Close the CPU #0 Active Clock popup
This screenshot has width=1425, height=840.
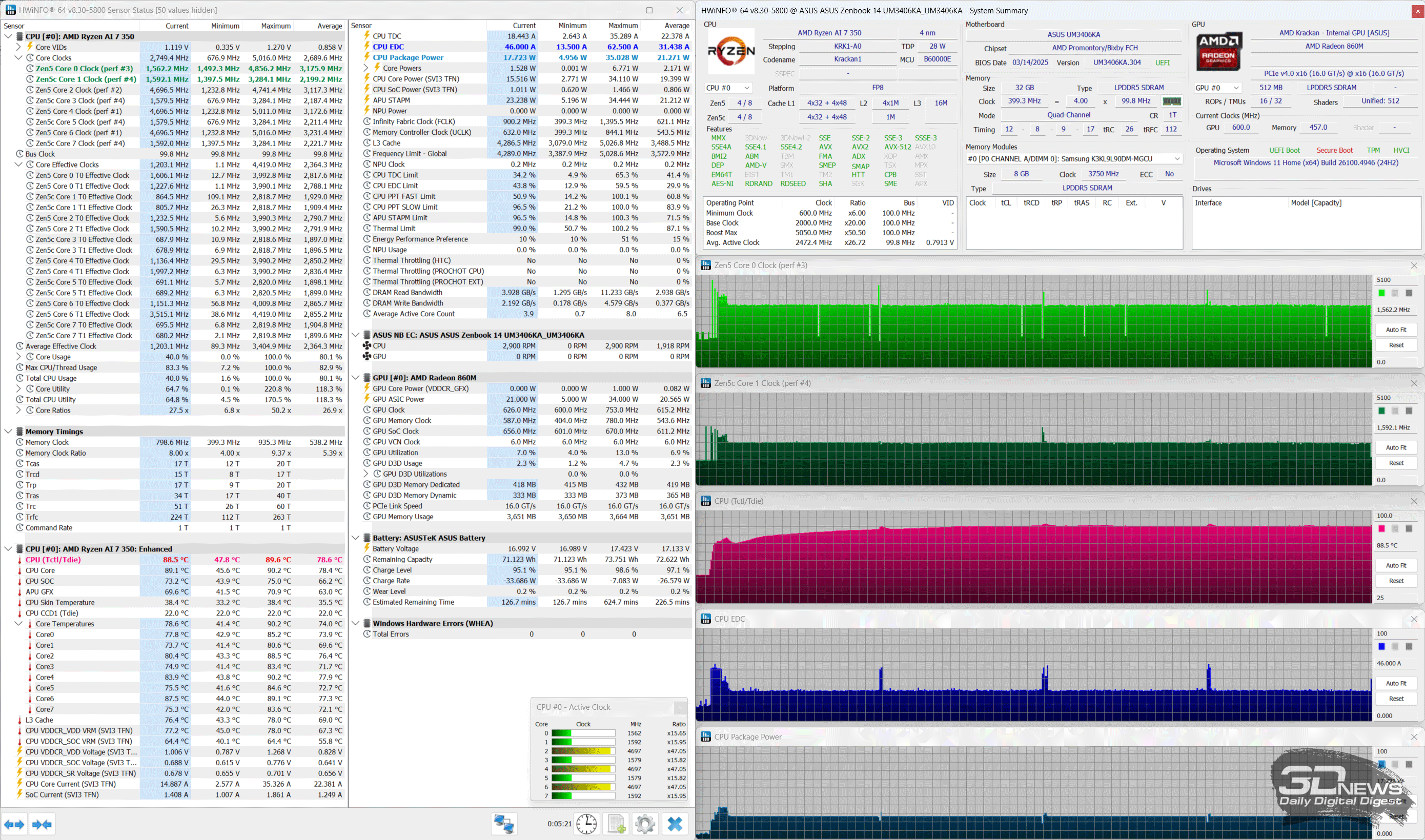pyautogui.click(x=680, y=708)
